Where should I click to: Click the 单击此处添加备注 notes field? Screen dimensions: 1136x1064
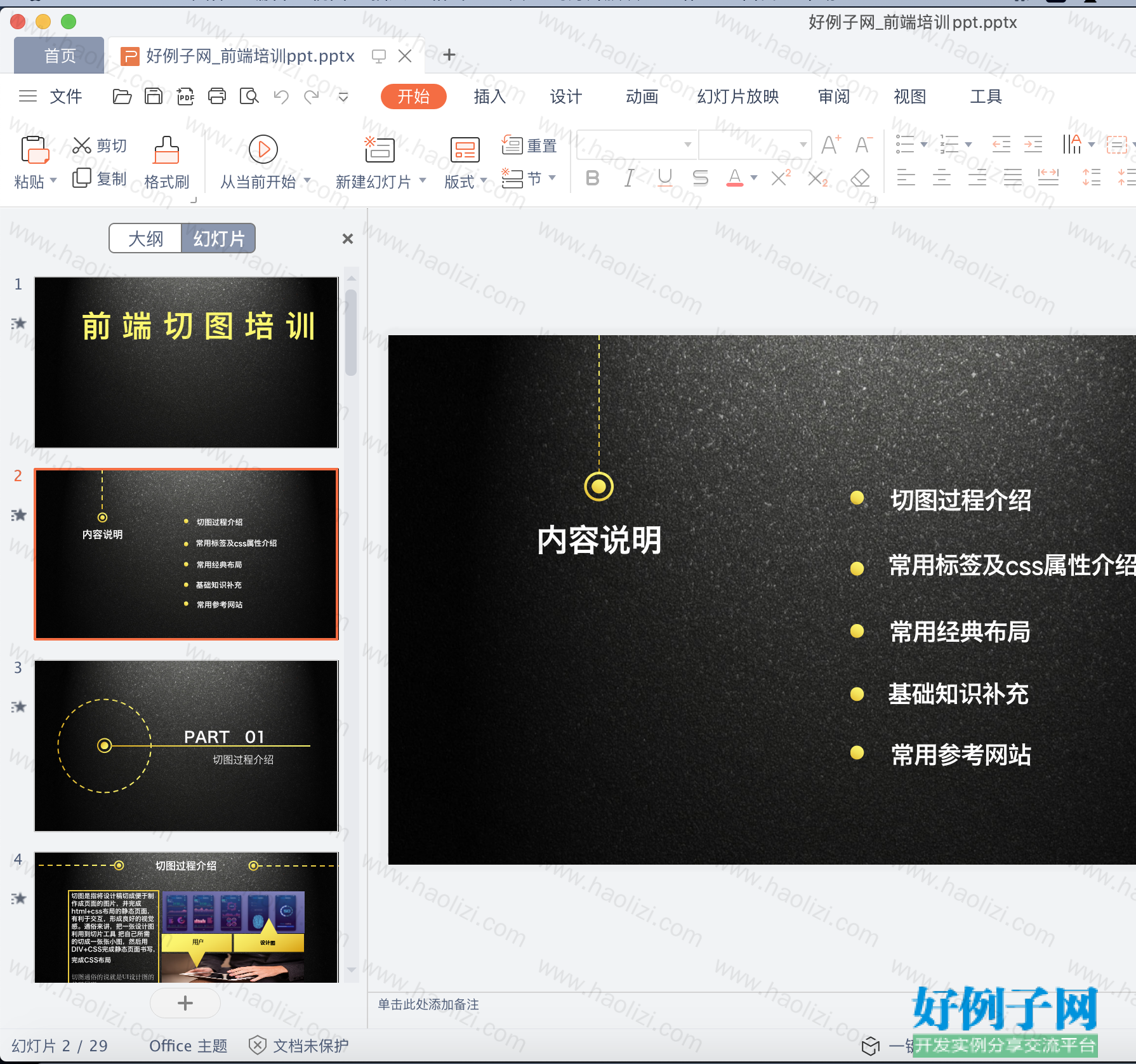428,1004
